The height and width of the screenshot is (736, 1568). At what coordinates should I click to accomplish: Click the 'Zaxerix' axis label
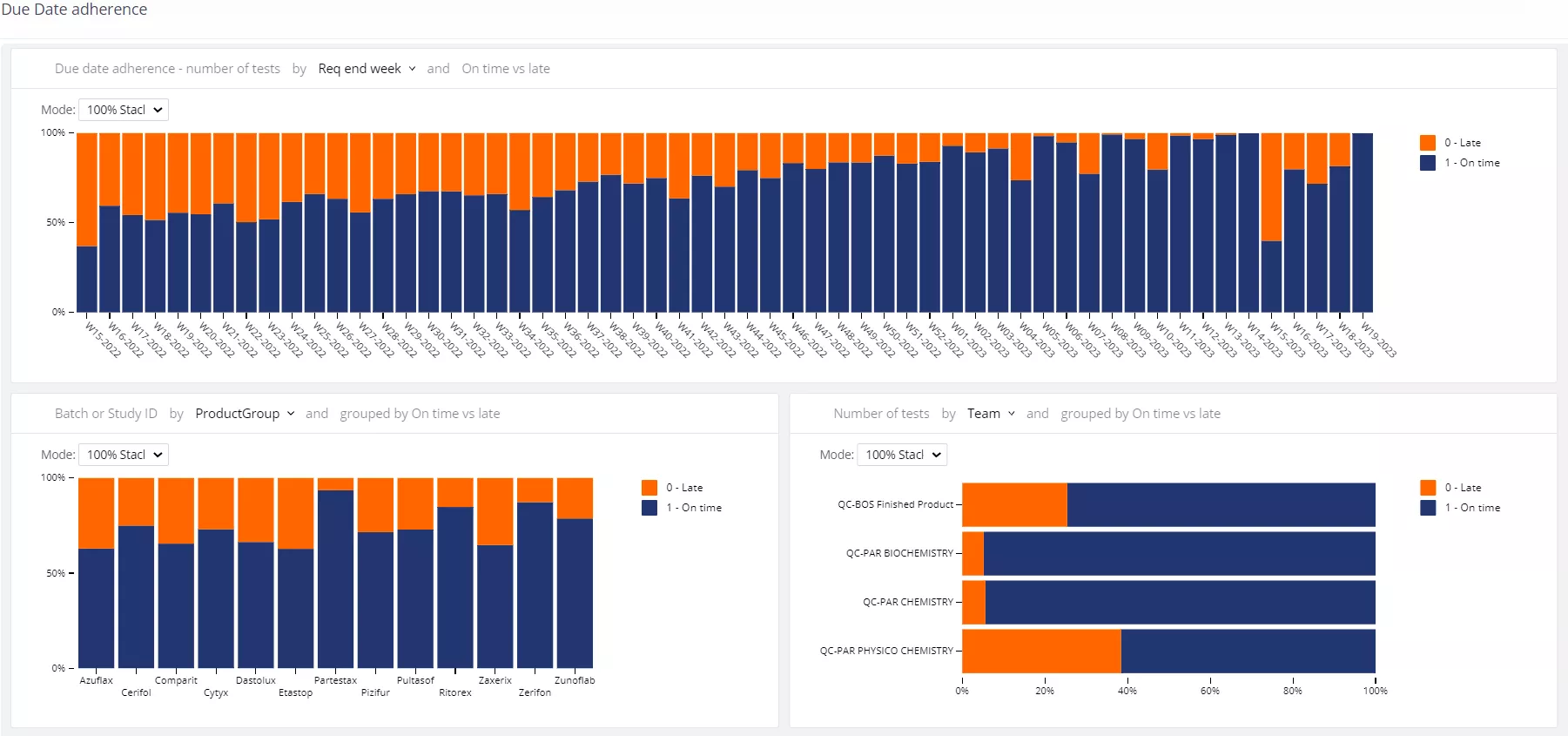[x=495, y=680]
